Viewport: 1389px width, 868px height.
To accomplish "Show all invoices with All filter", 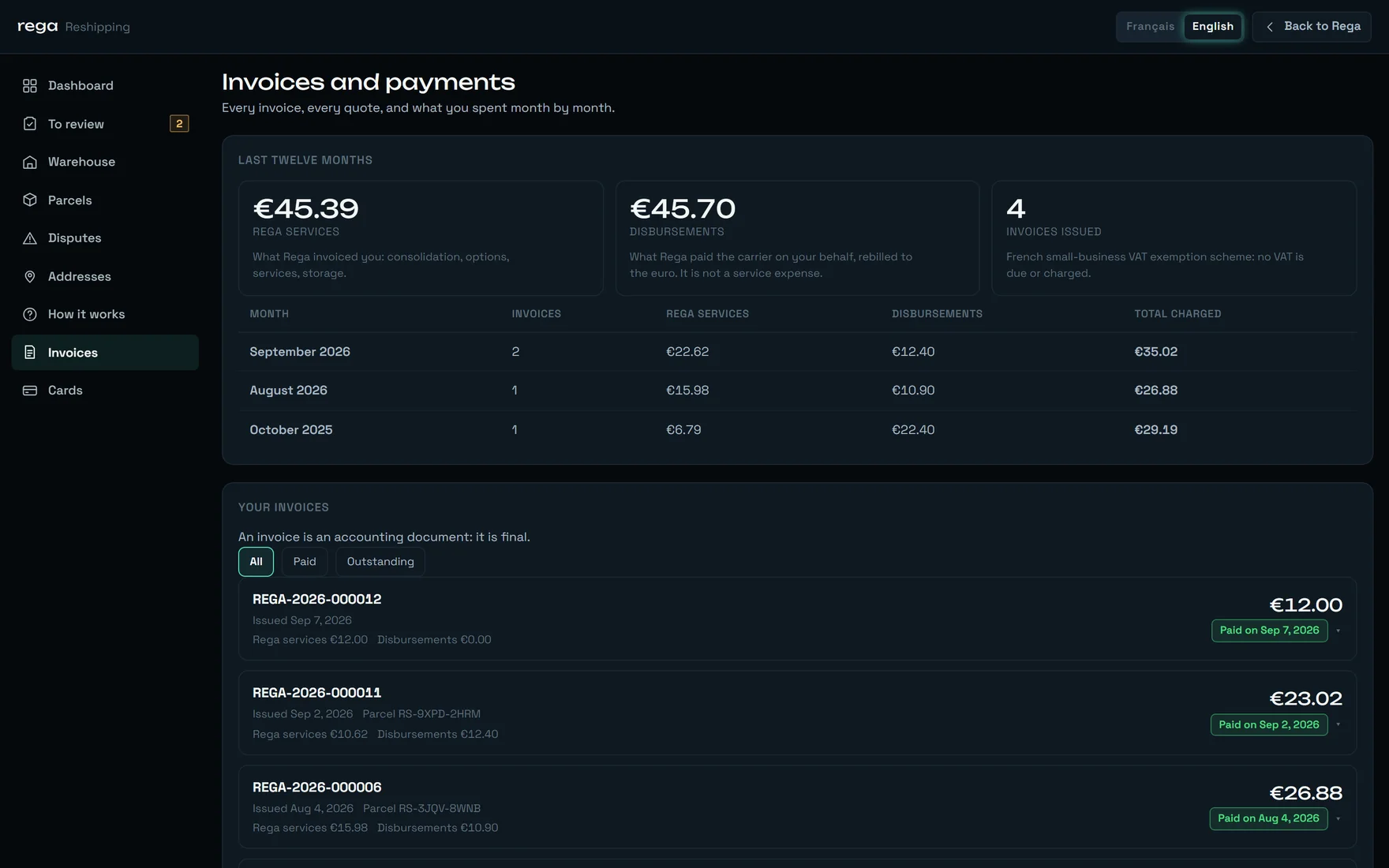I will point(256,562).
